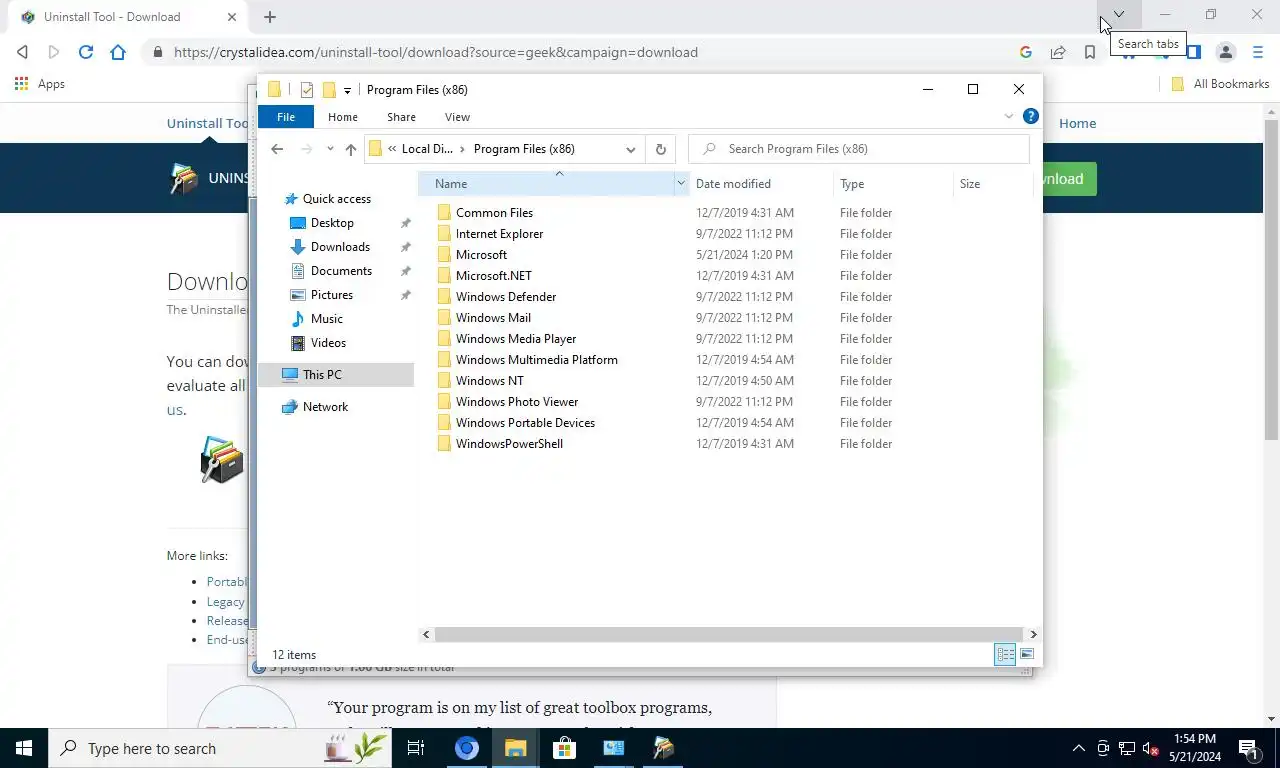Sort by Size column header
Image resolution: width=1280 pixels, height=768 pixels.
coord(993,184)
